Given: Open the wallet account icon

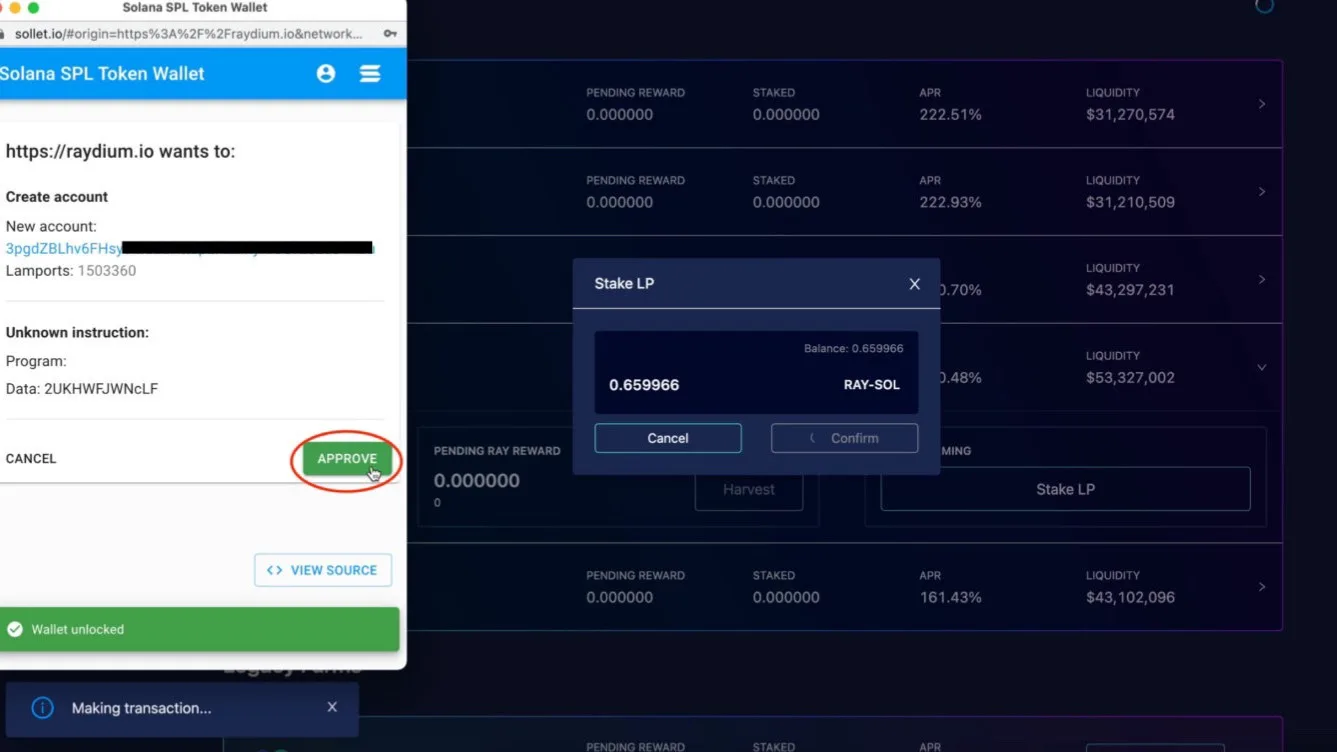Looking at the screenshot, I should click(x=326, y=74).
